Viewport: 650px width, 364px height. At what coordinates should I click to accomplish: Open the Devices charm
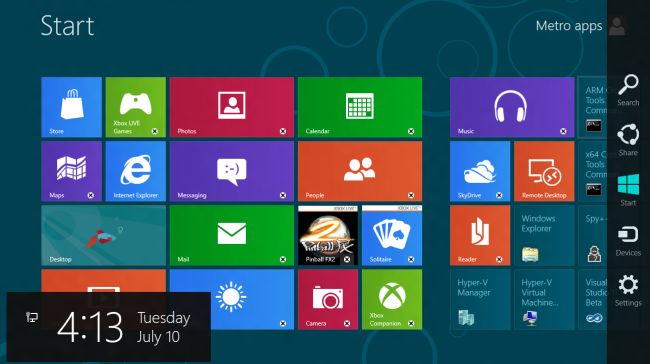628,241
